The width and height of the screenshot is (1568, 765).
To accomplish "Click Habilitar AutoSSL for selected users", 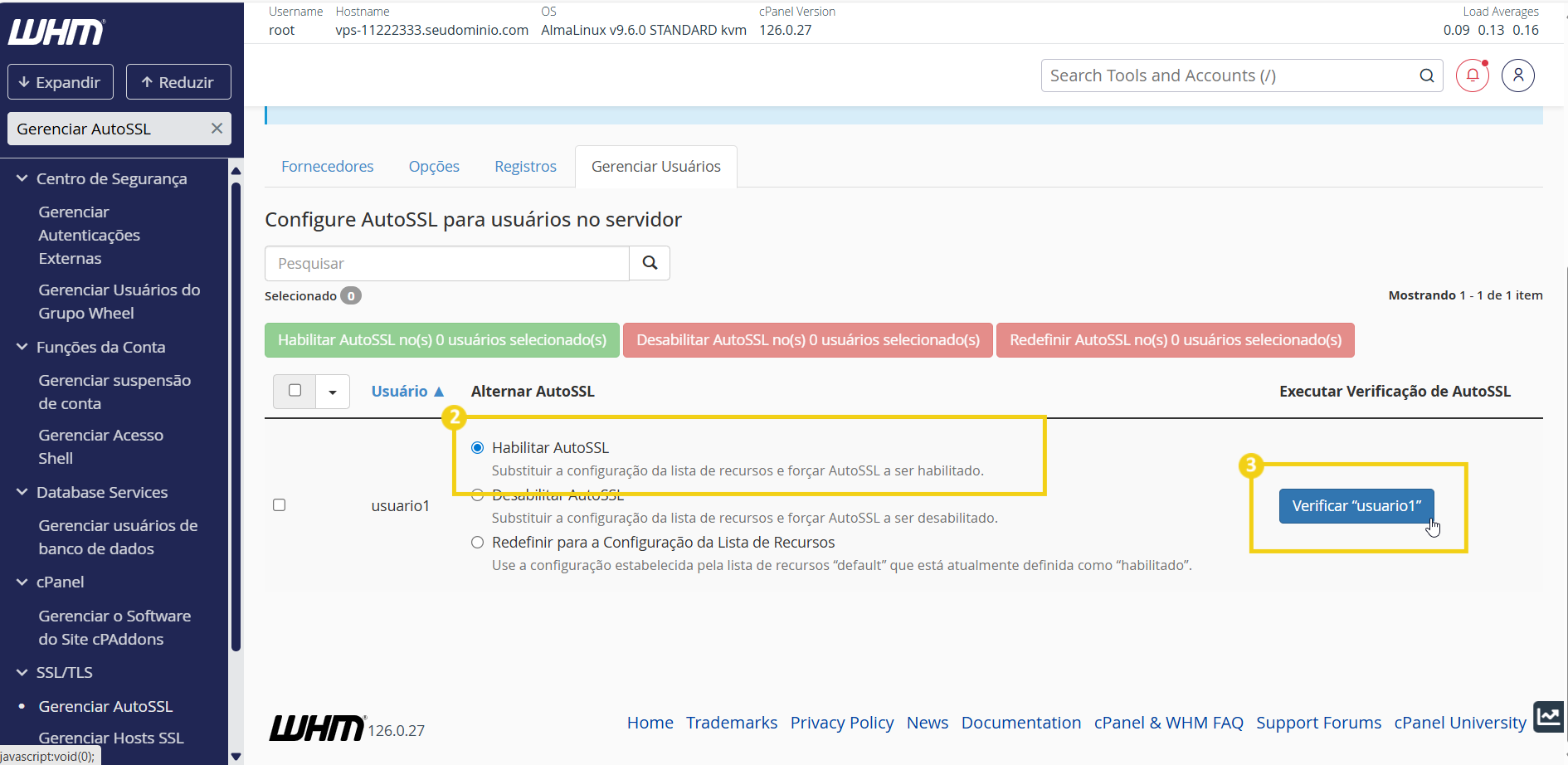I will pos(442,340).
